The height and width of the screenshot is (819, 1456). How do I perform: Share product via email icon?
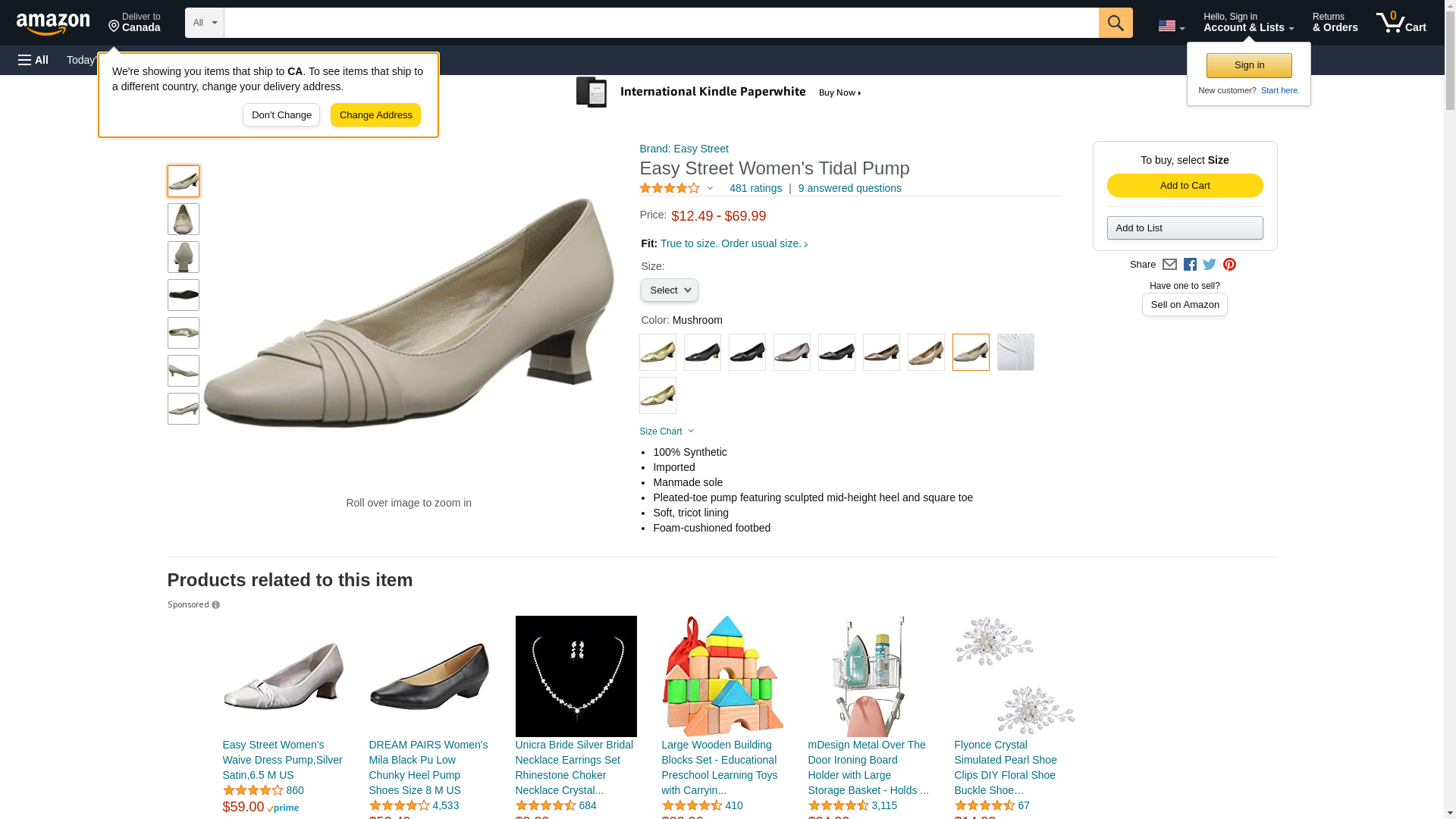tap(1169, 265)
